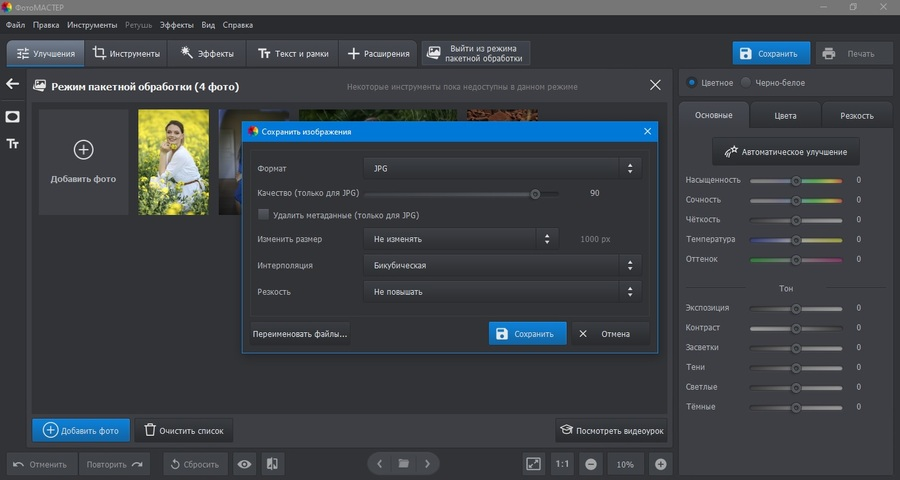Select the vignette rectangle tool in sidebar
The height and width of the screenshot is (480, 900).
[13, 117]
